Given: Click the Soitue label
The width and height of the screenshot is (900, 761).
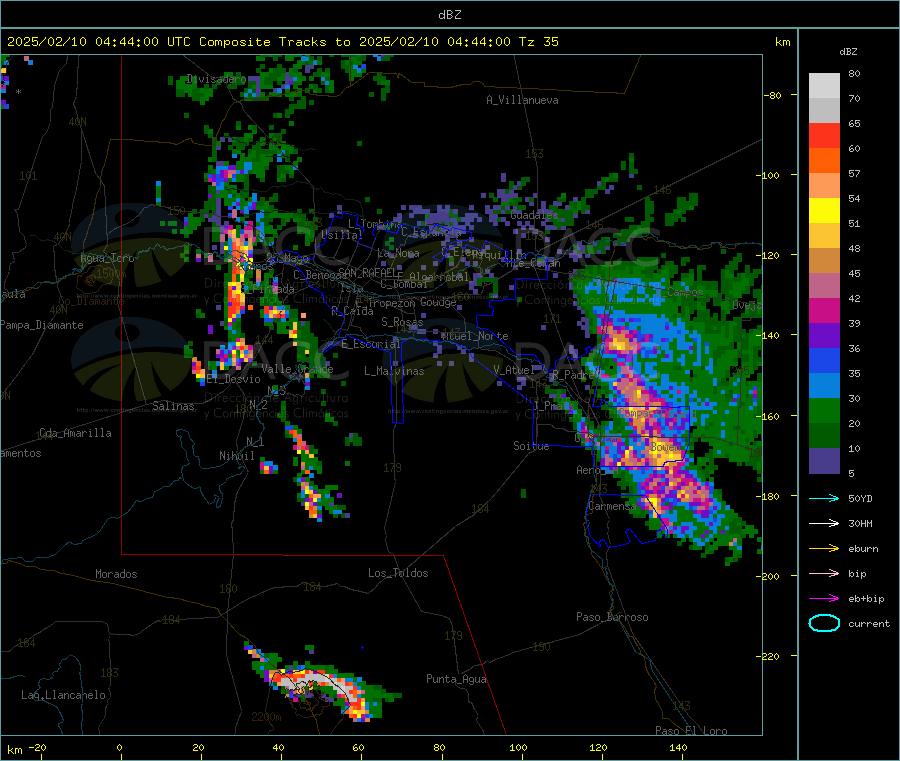Looking at the screenshot, I should tap(531, 446).
